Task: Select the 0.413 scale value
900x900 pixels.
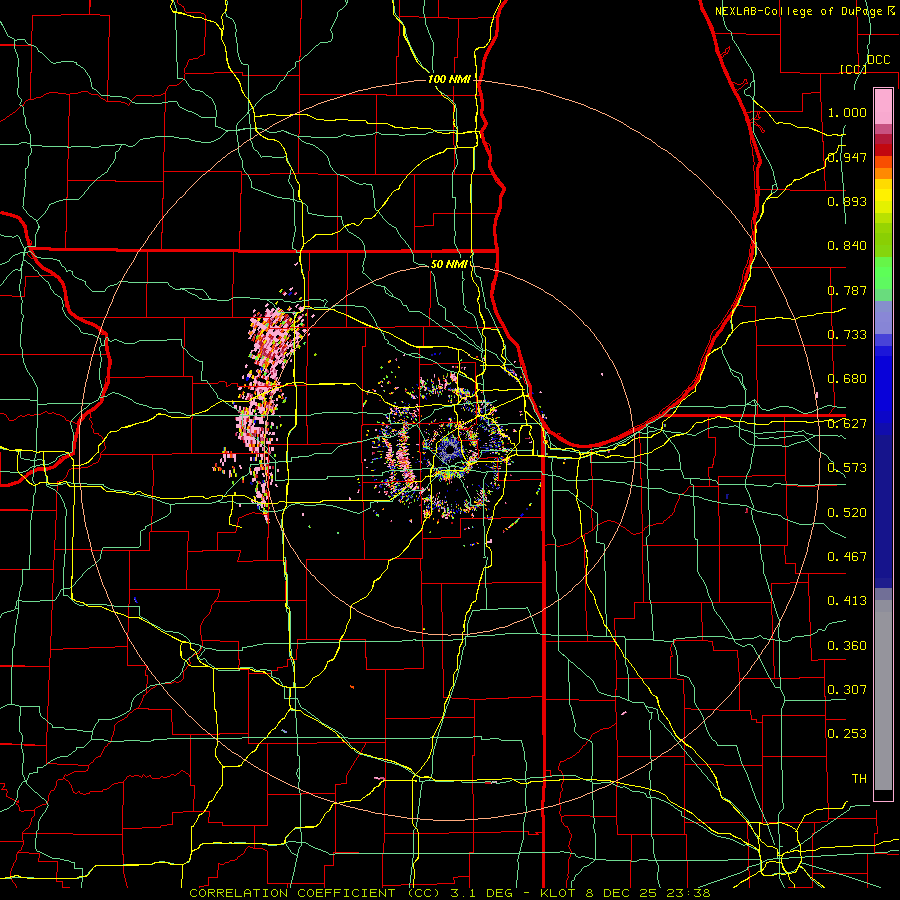Action: 847,601
